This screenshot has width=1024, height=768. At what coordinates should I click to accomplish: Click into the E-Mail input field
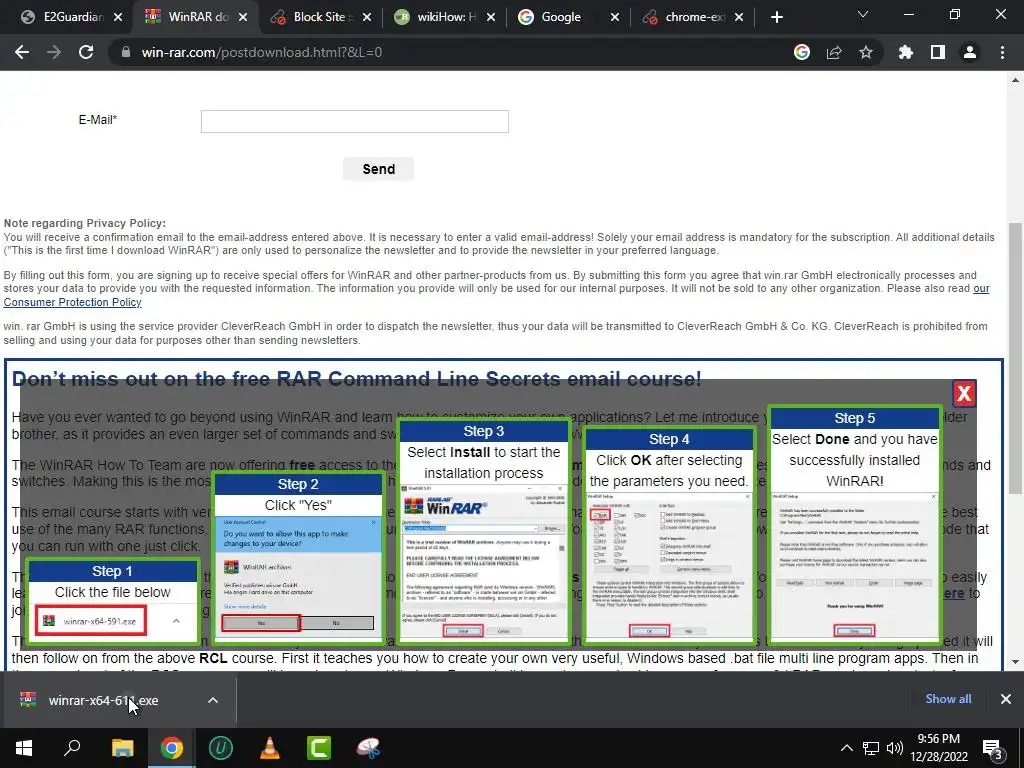click(x=355, y=121)
